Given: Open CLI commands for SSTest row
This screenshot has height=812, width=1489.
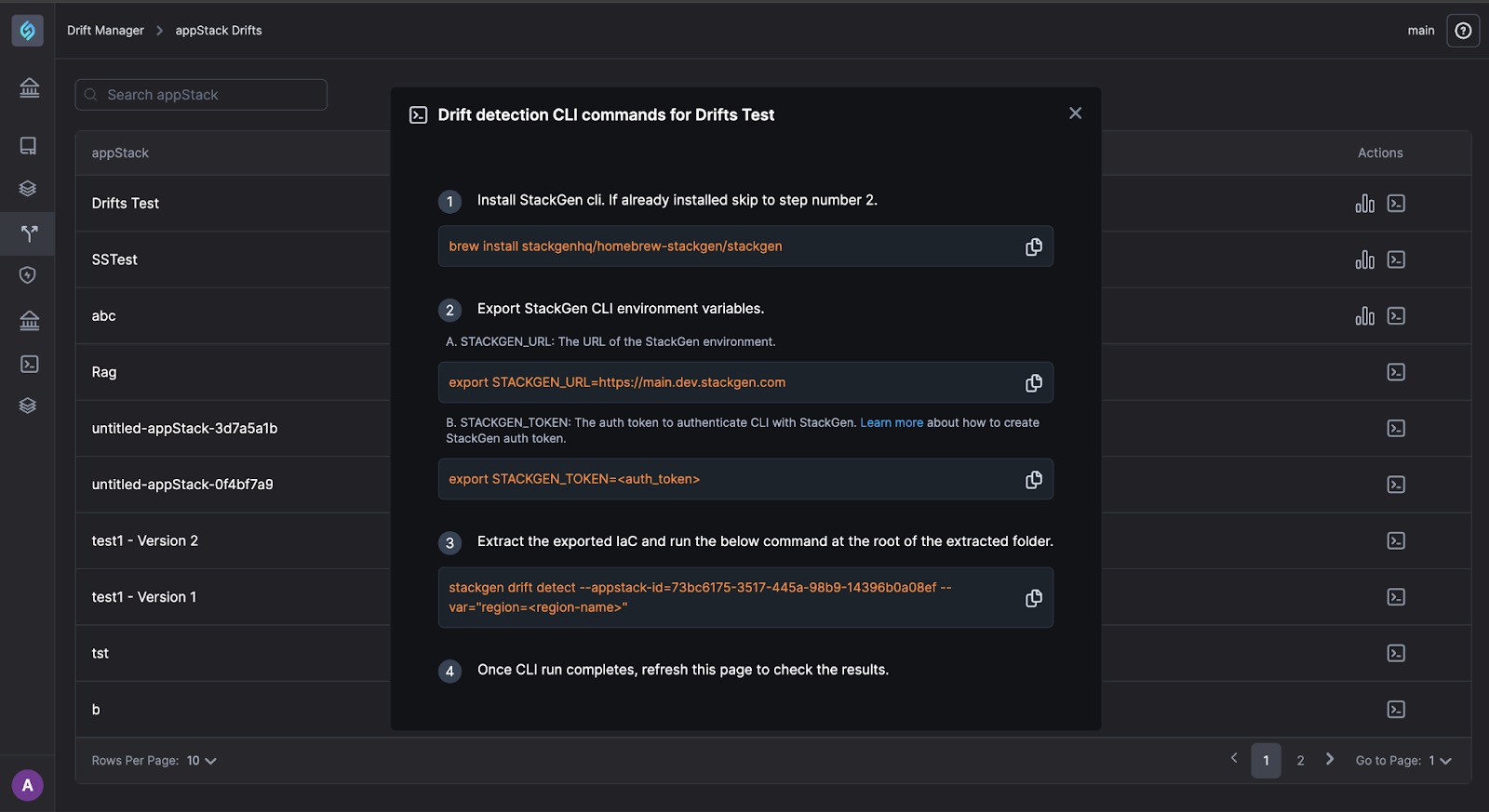Looking at the screenshot, I should pos(1396,260).
